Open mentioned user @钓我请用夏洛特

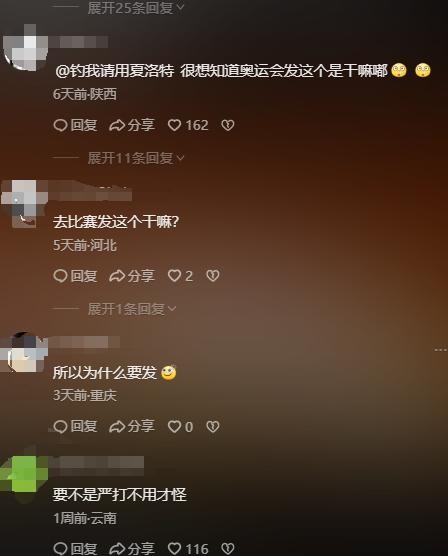pos(115,71)
